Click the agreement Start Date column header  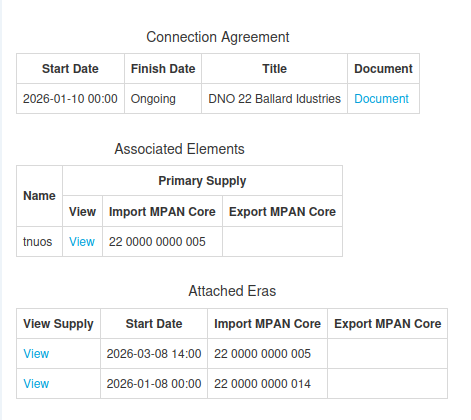click(x=70, y=69)
